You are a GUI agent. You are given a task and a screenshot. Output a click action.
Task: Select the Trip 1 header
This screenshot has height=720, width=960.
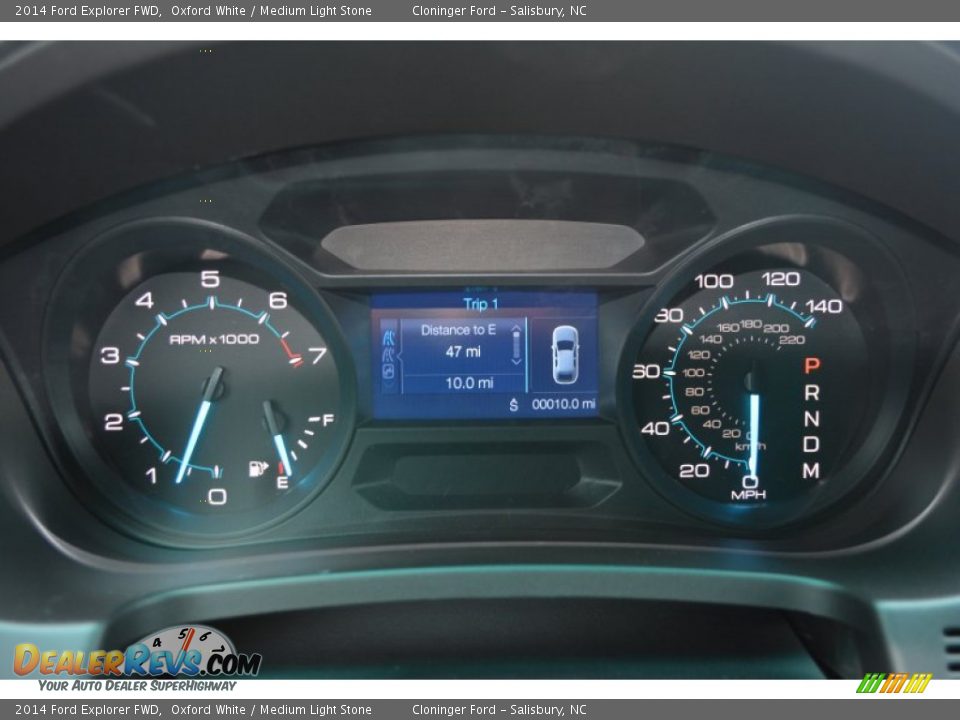pos(480,304)
